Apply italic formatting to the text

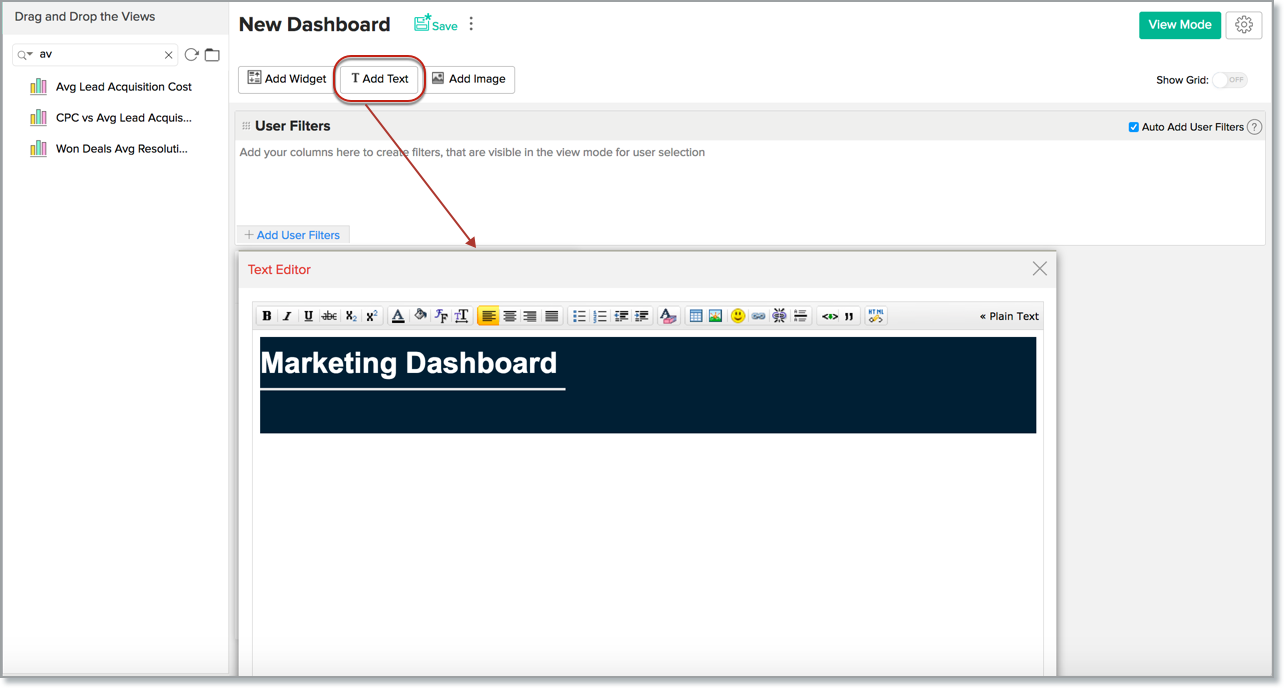(287, 315)
